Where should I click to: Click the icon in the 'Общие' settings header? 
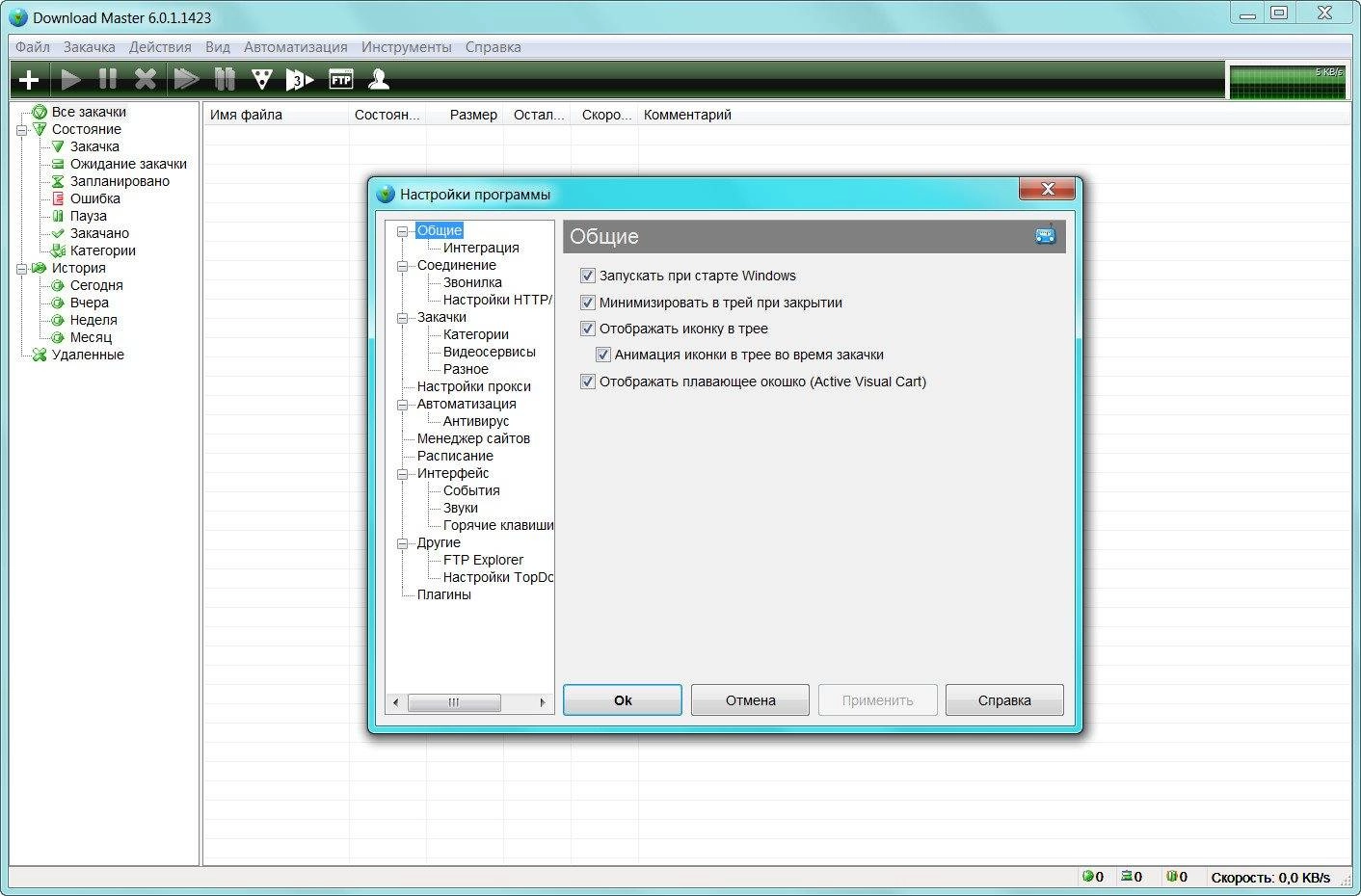[x=1046, y=235]
